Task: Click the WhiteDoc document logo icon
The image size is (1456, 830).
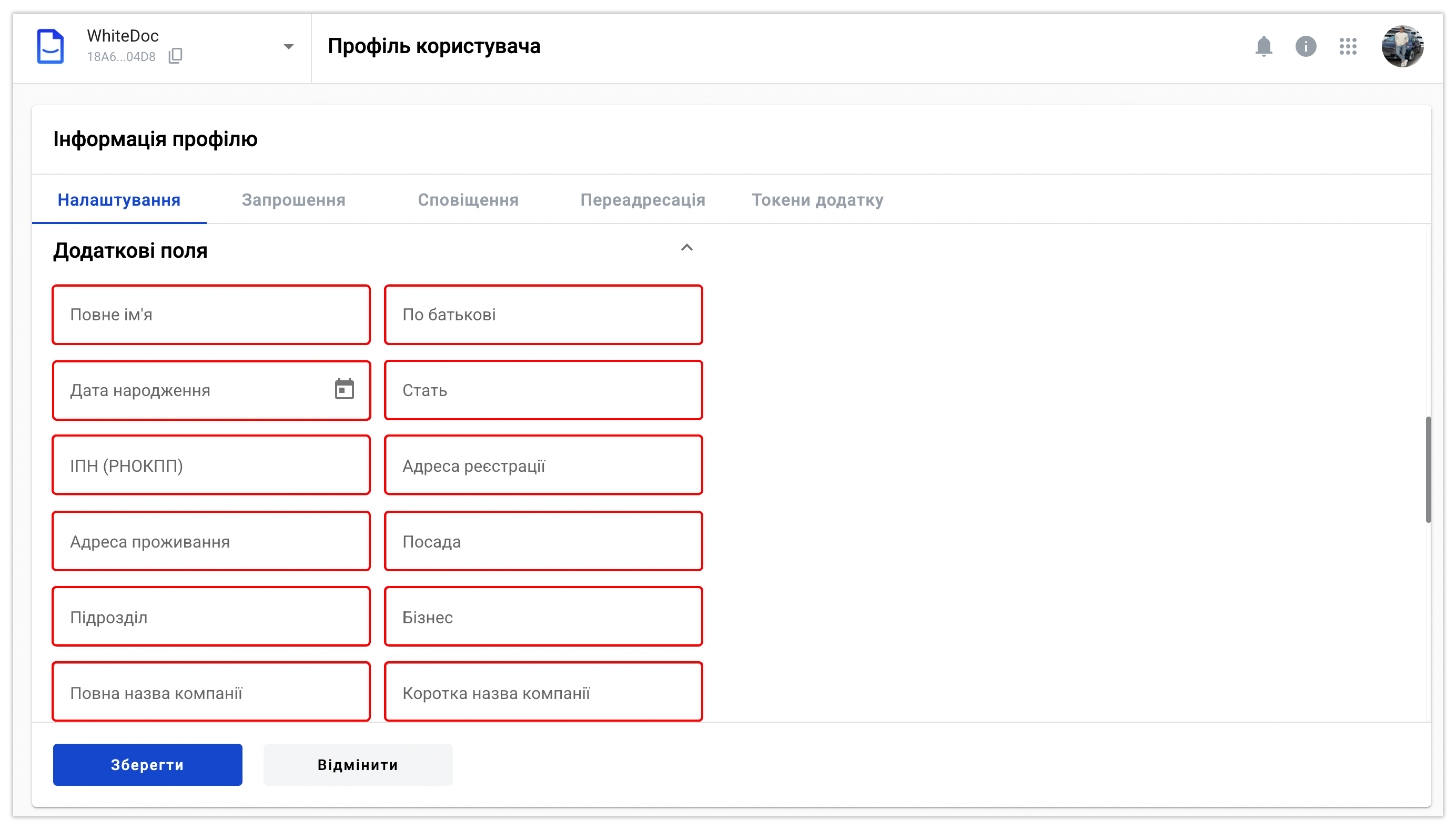Action: [x=50, y=46]
